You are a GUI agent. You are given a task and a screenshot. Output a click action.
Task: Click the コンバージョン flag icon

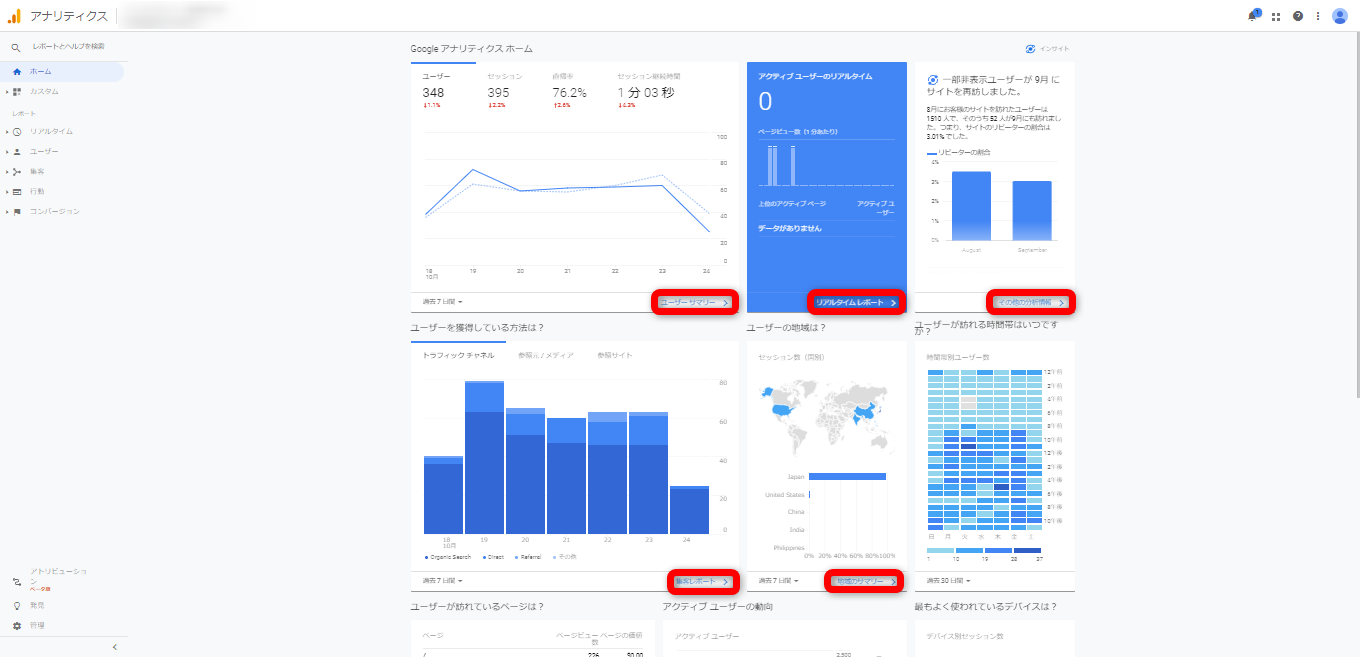(17, 211)
